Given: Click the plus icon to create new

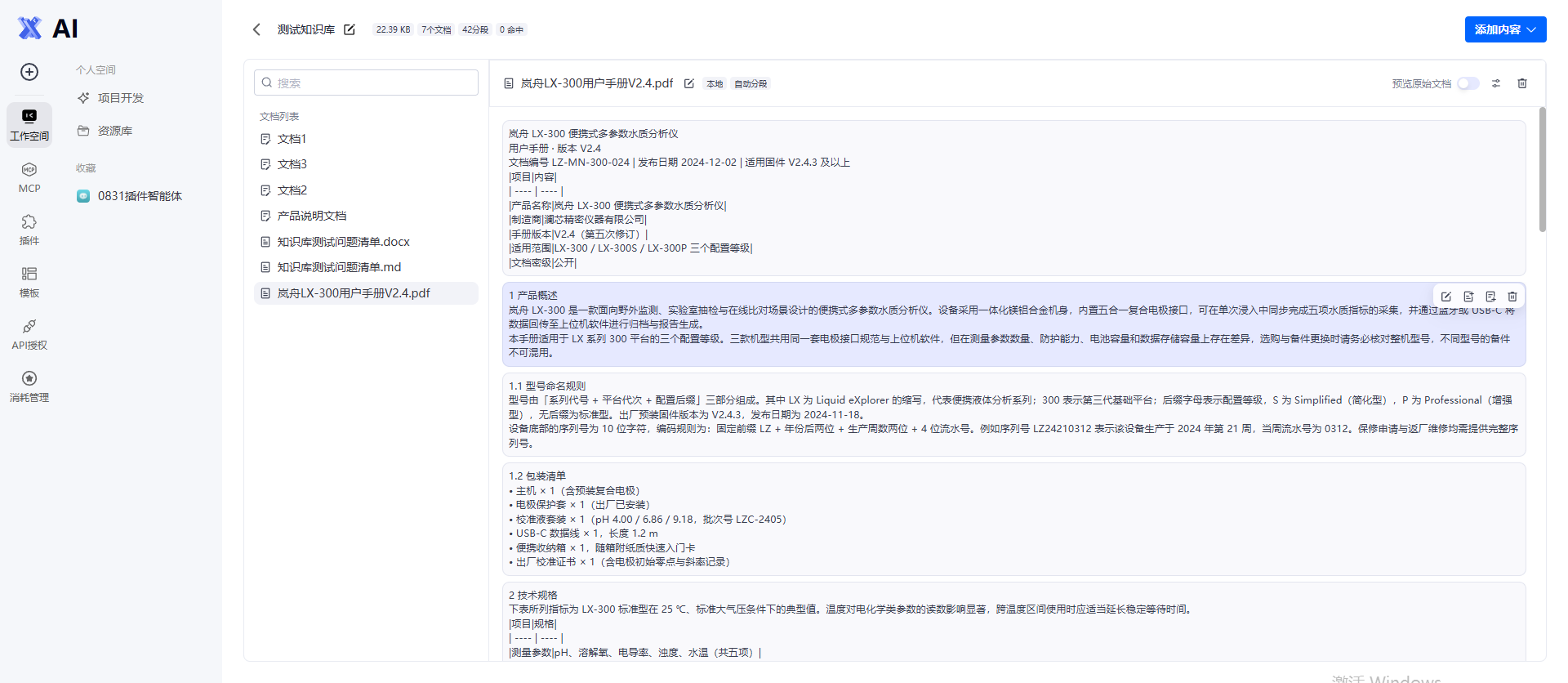Looking at the screenshot, I should click(x=29, y=72).
